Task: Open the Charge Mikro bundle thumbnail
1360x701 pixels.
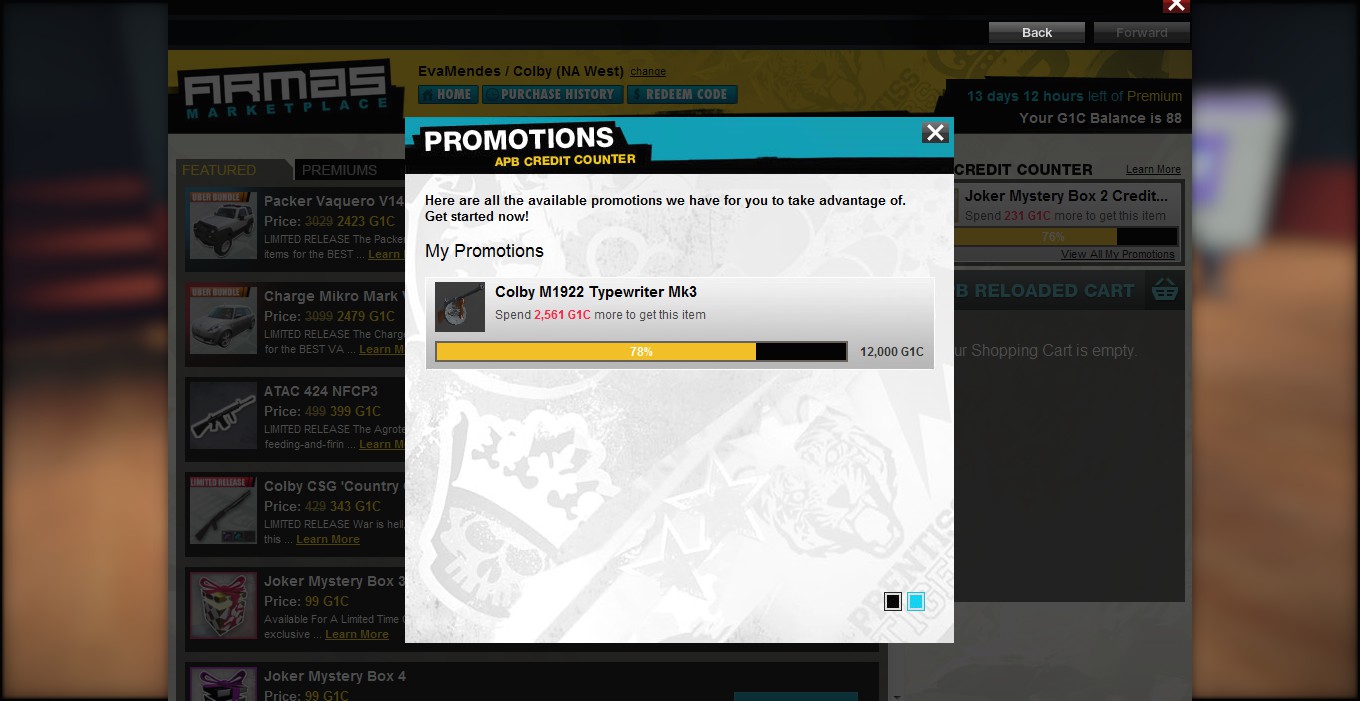Action: click(224, 321)
